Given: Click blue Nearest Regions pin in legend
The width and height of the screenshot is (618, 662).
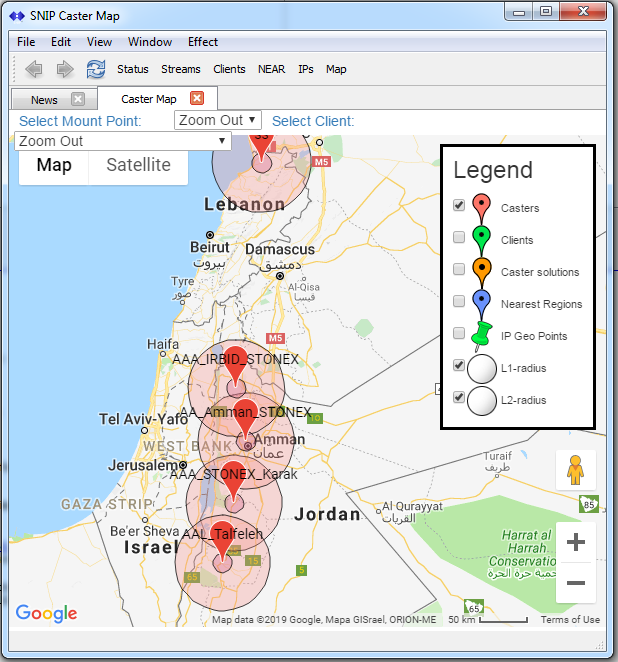Looking at the screenshot, I should (481, 304).
